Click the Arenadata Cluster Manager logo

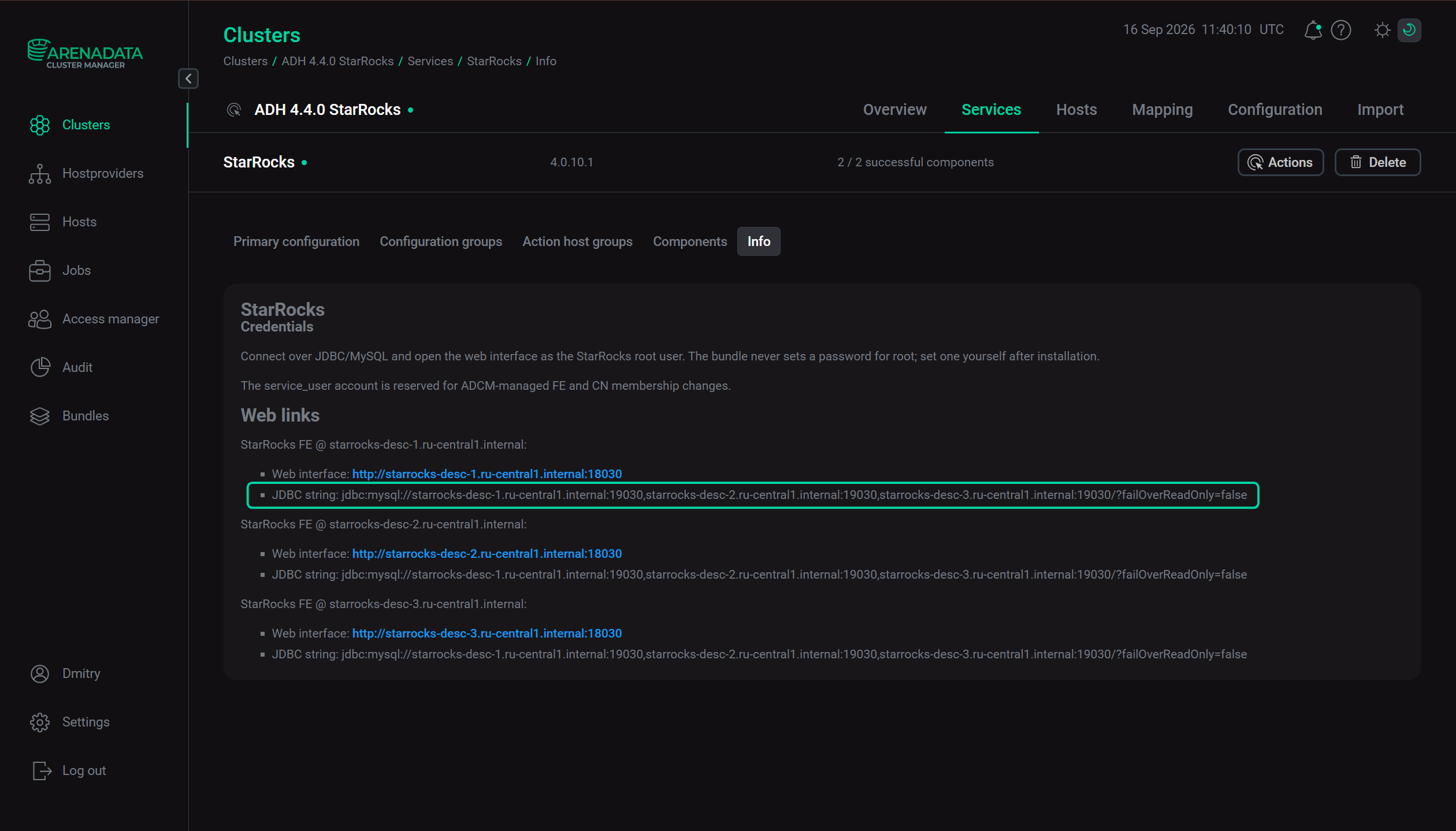(x=85, y=54)
